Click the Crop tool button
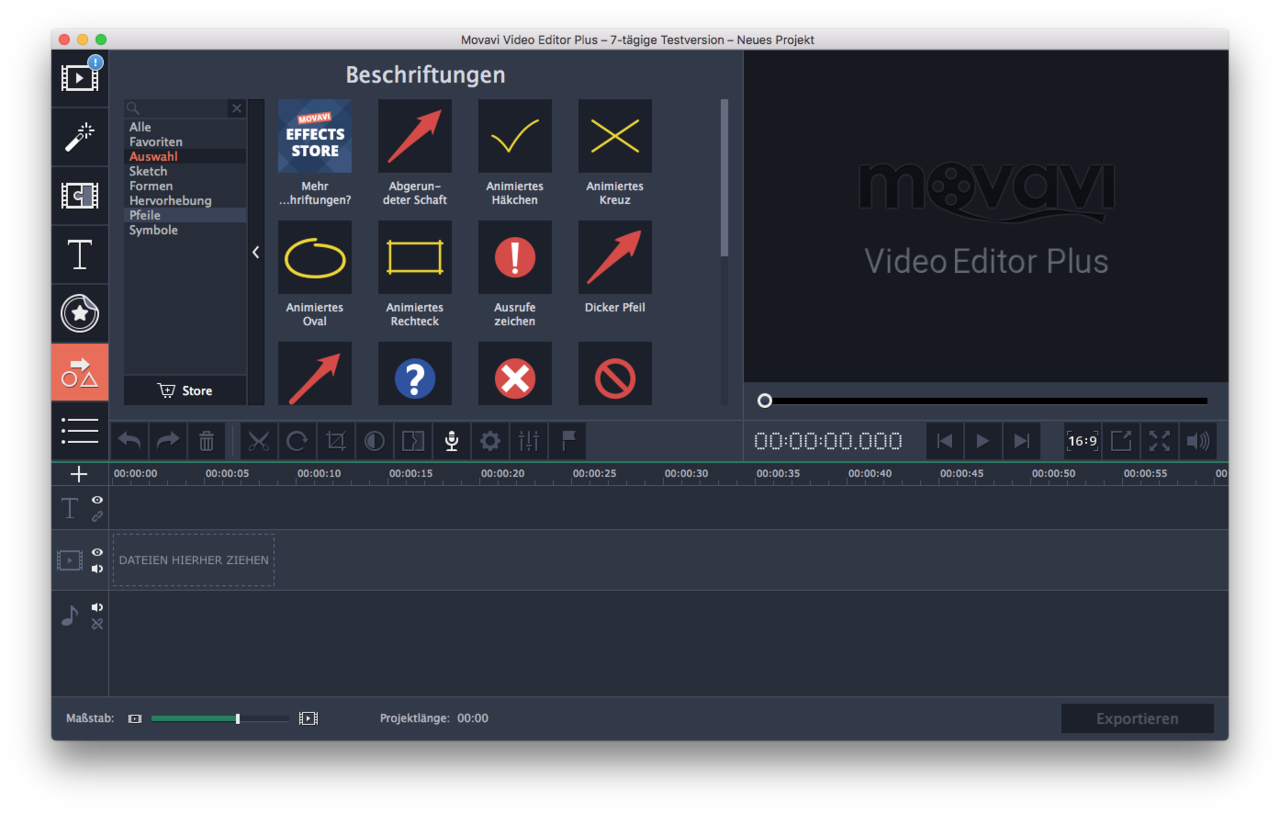The image size is (1280, 814). (x=336, y=441)
